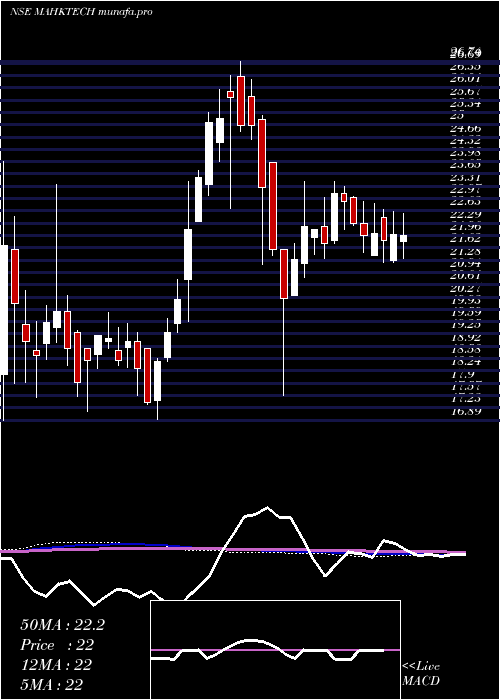Click the 19.59 price axis label
The width and height of the screenshot is (500, 700).
pyautogui.click(x=466, y=313)
